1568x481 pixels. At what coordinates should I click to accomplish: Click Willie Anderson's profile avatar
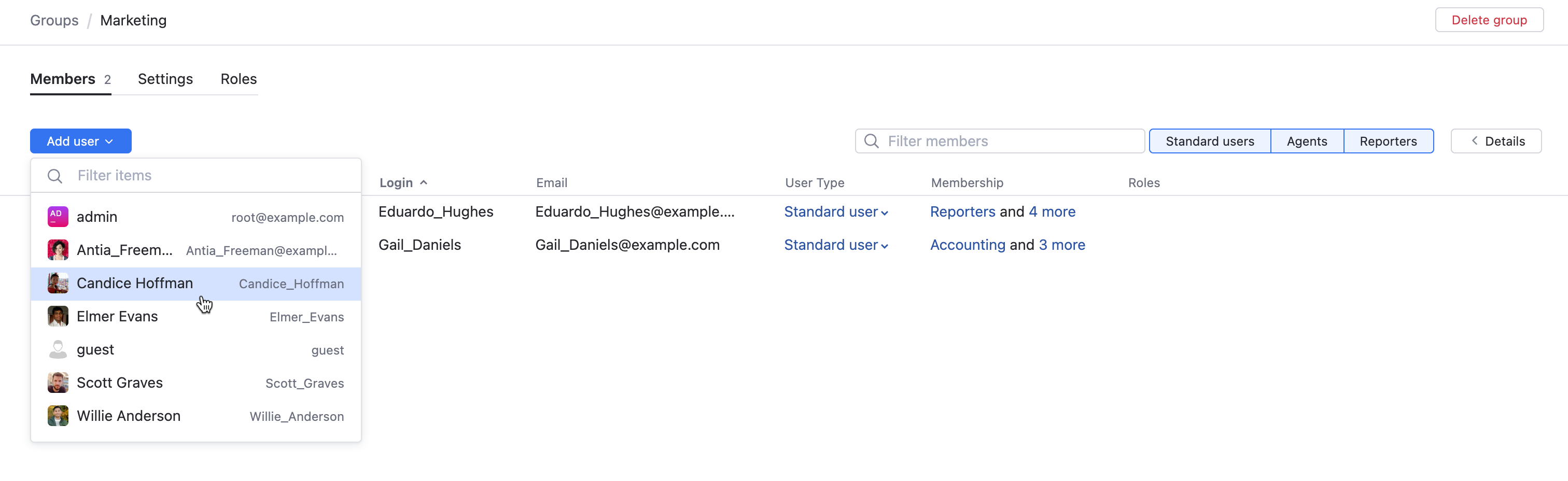58,416
